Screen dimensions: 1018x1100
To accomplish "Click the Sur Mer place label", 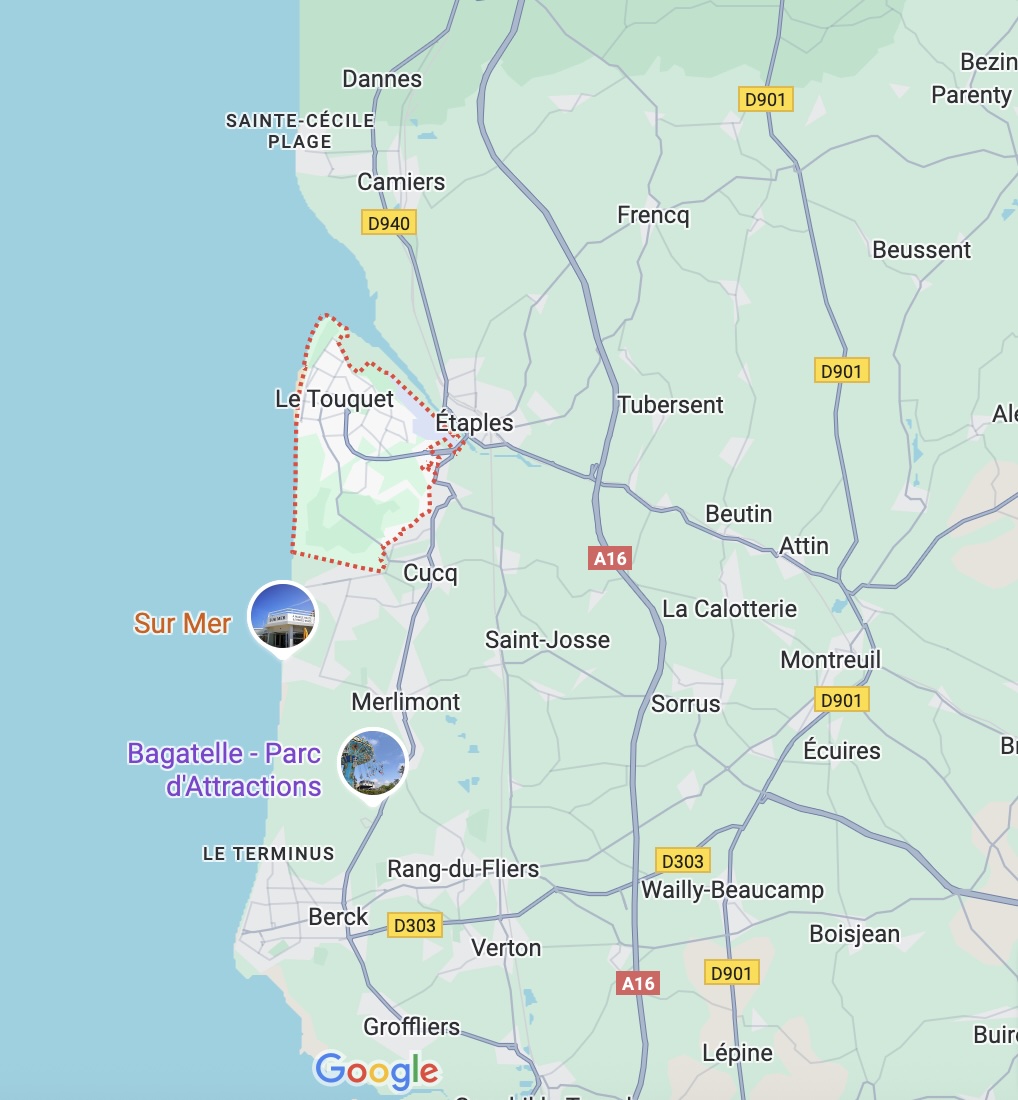I will point(182,623).
